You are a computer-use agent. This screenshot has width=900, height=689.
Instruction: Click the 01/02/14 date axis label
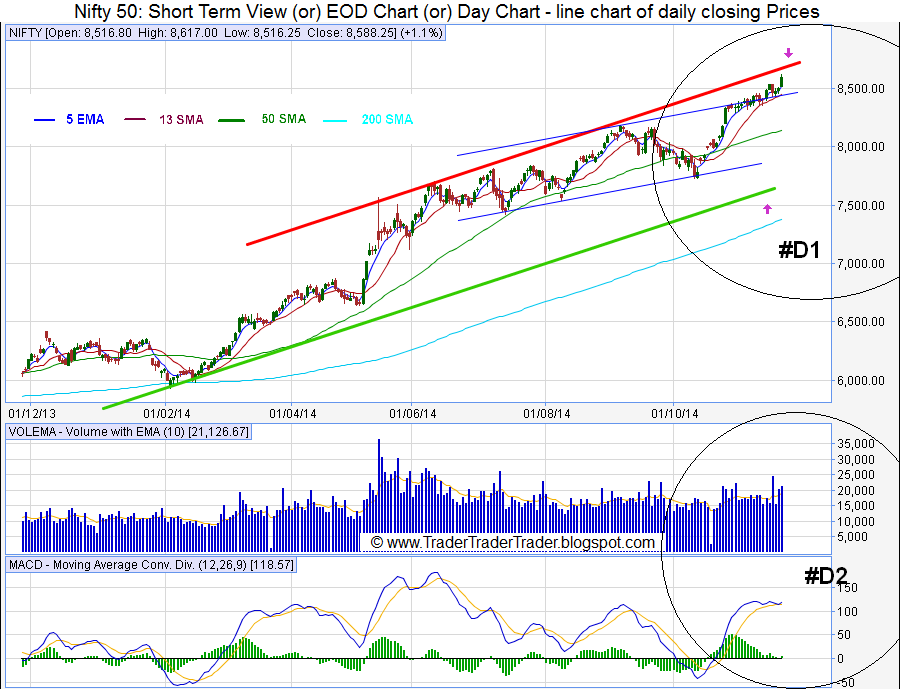167,413
